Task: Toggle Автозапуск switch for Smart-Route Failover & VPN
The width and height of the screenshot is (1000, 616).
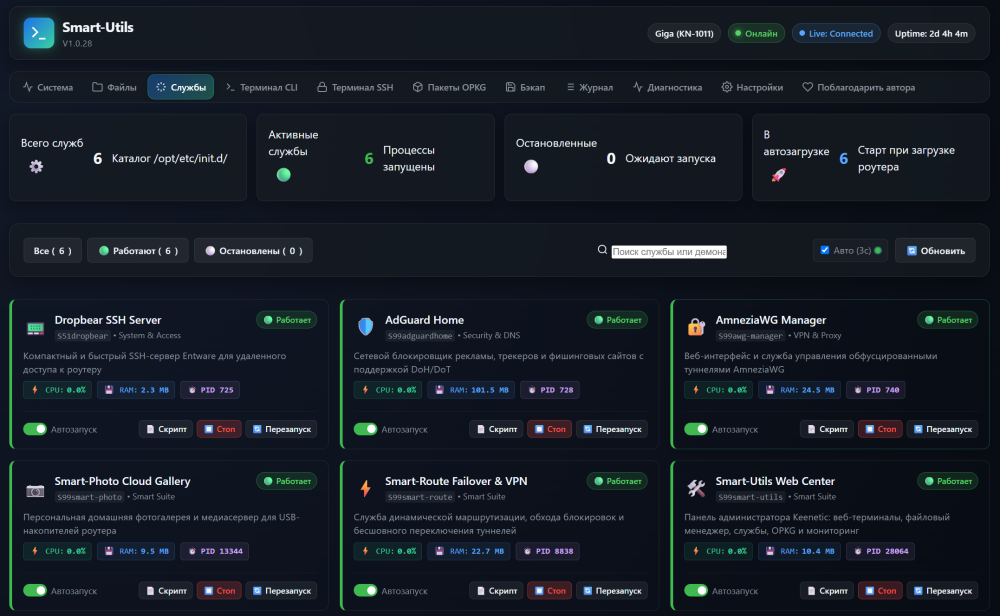Action: click(365, 590)
